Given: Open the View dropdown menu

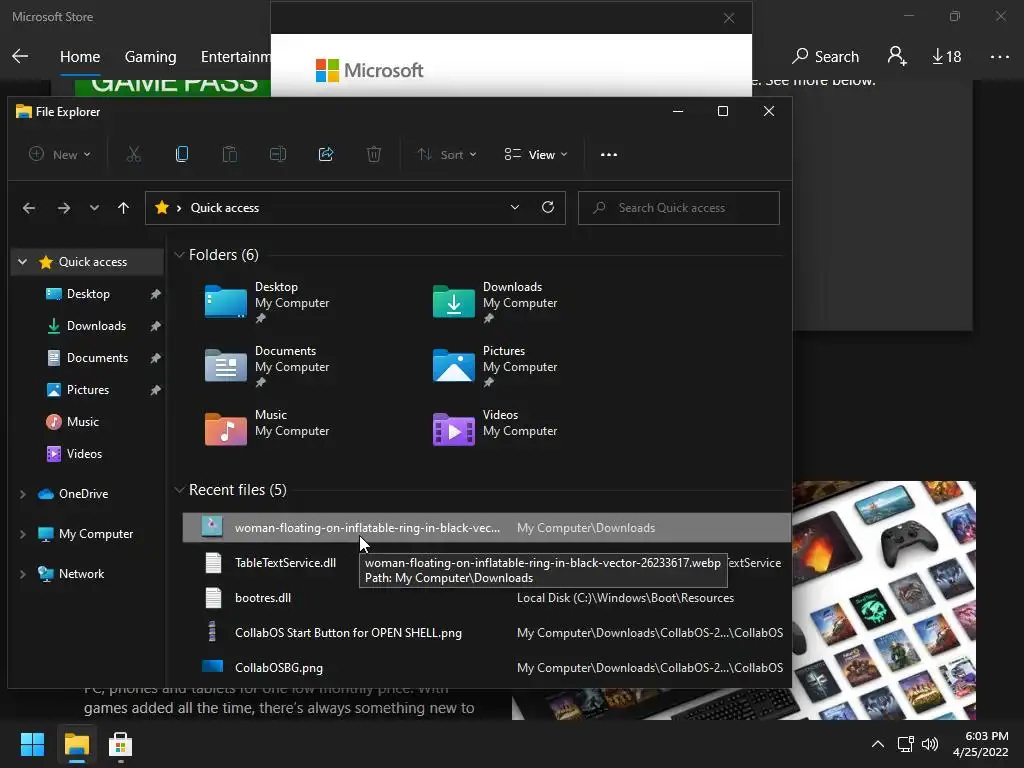Looking at the screenshot, I should [x=536, y=155].
